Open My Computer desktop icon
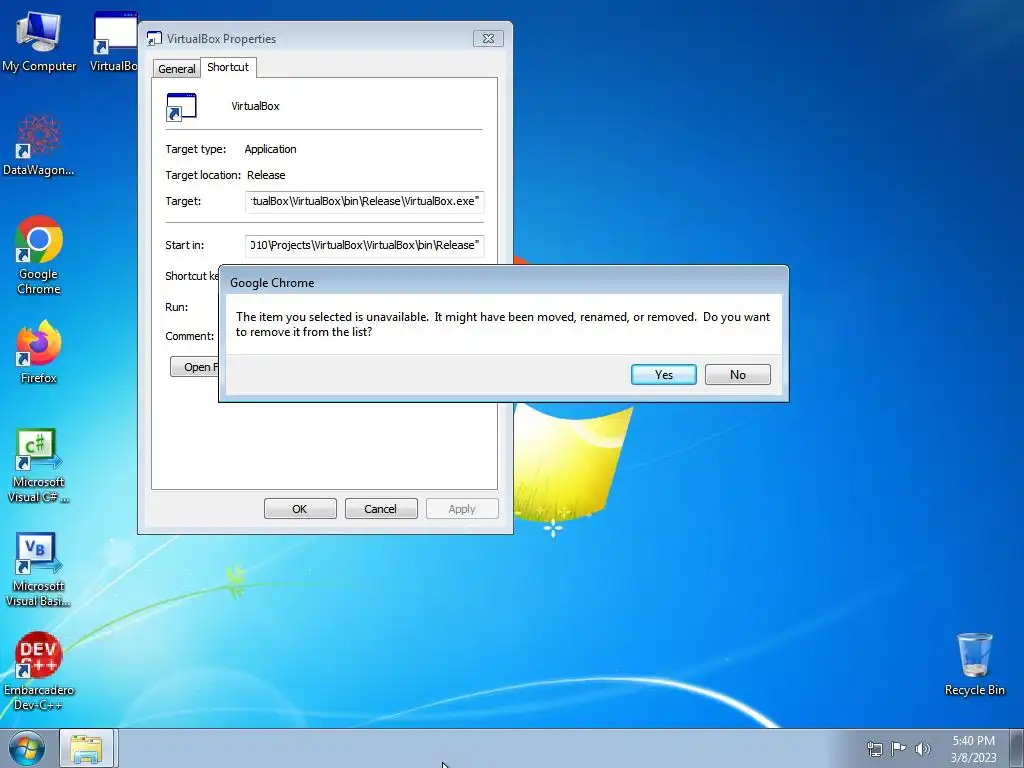The image size is (1024, 768). 39,40
